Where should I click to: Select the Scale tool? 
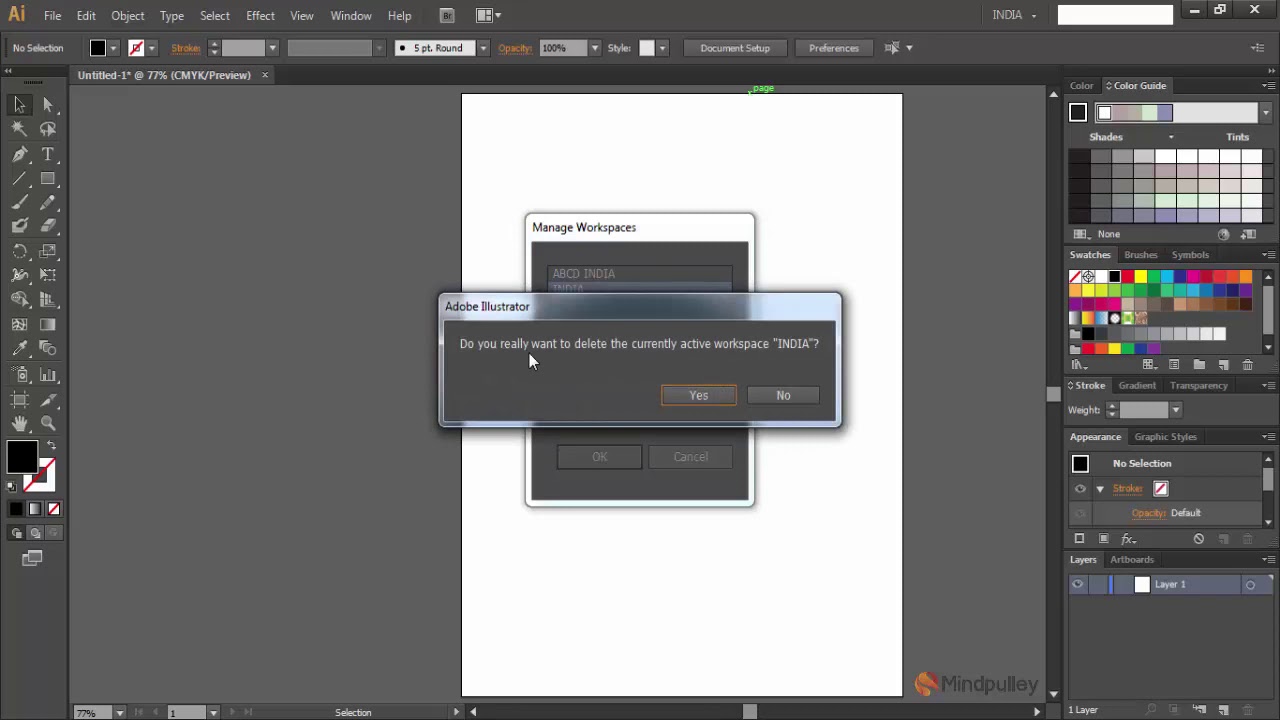(x=48, y=251)
